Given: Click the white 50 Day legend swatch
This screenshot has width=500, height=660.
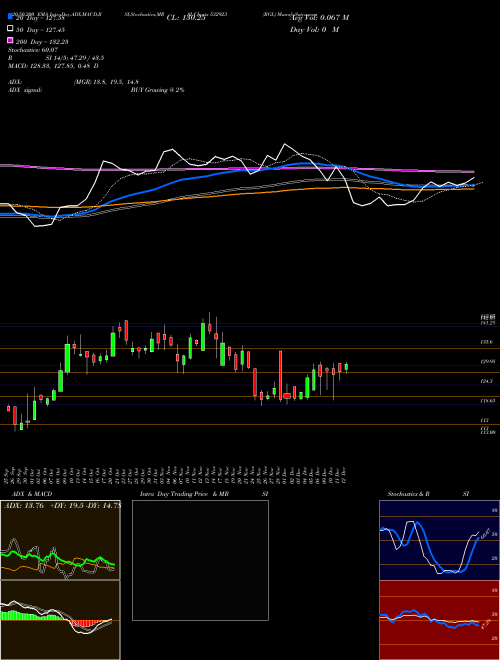Looking at the screenshot, I should pos(11,29).
